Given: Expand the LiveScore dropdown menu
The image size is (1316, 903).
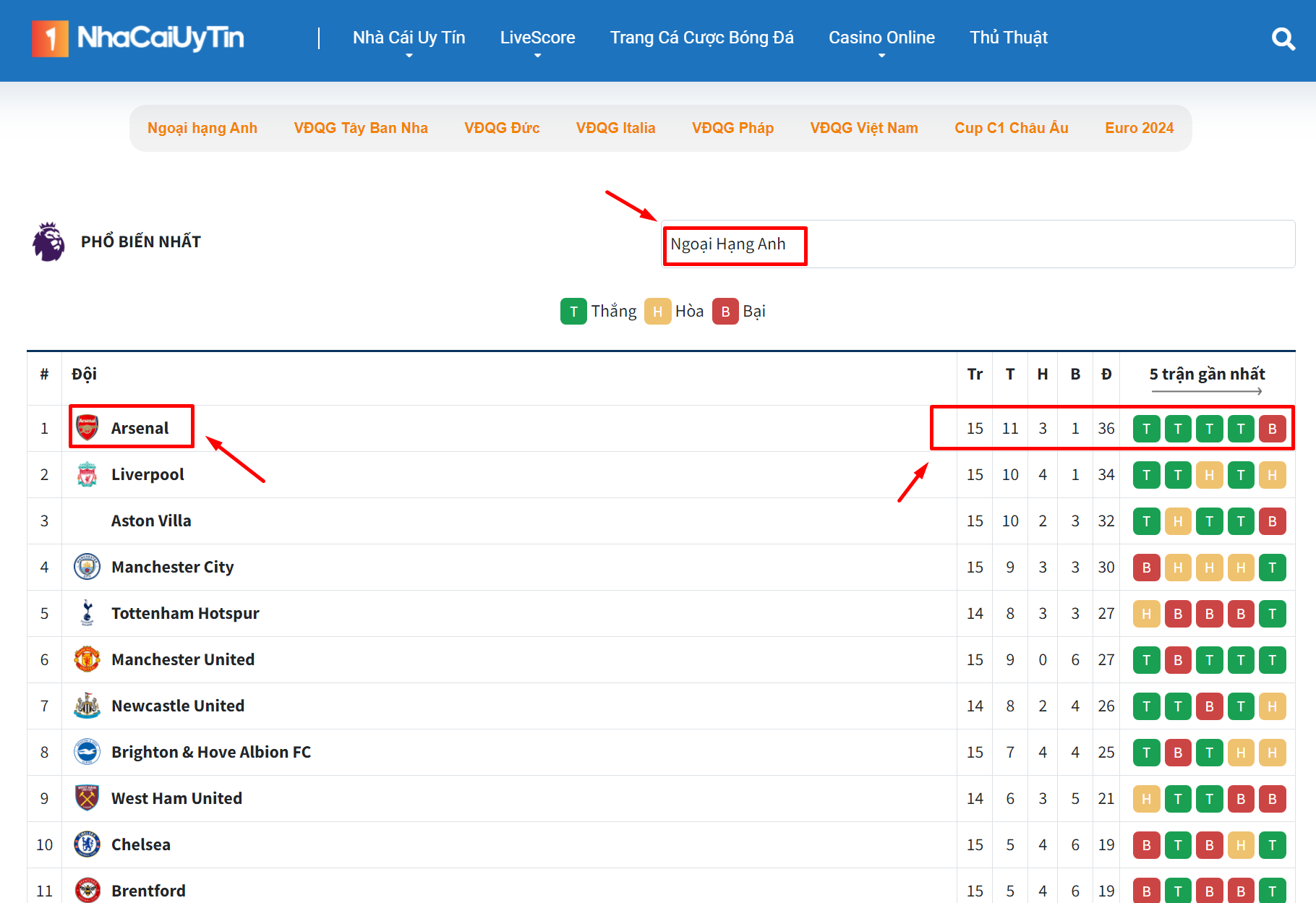Looking at the screenshot, I should click(537, 38).
